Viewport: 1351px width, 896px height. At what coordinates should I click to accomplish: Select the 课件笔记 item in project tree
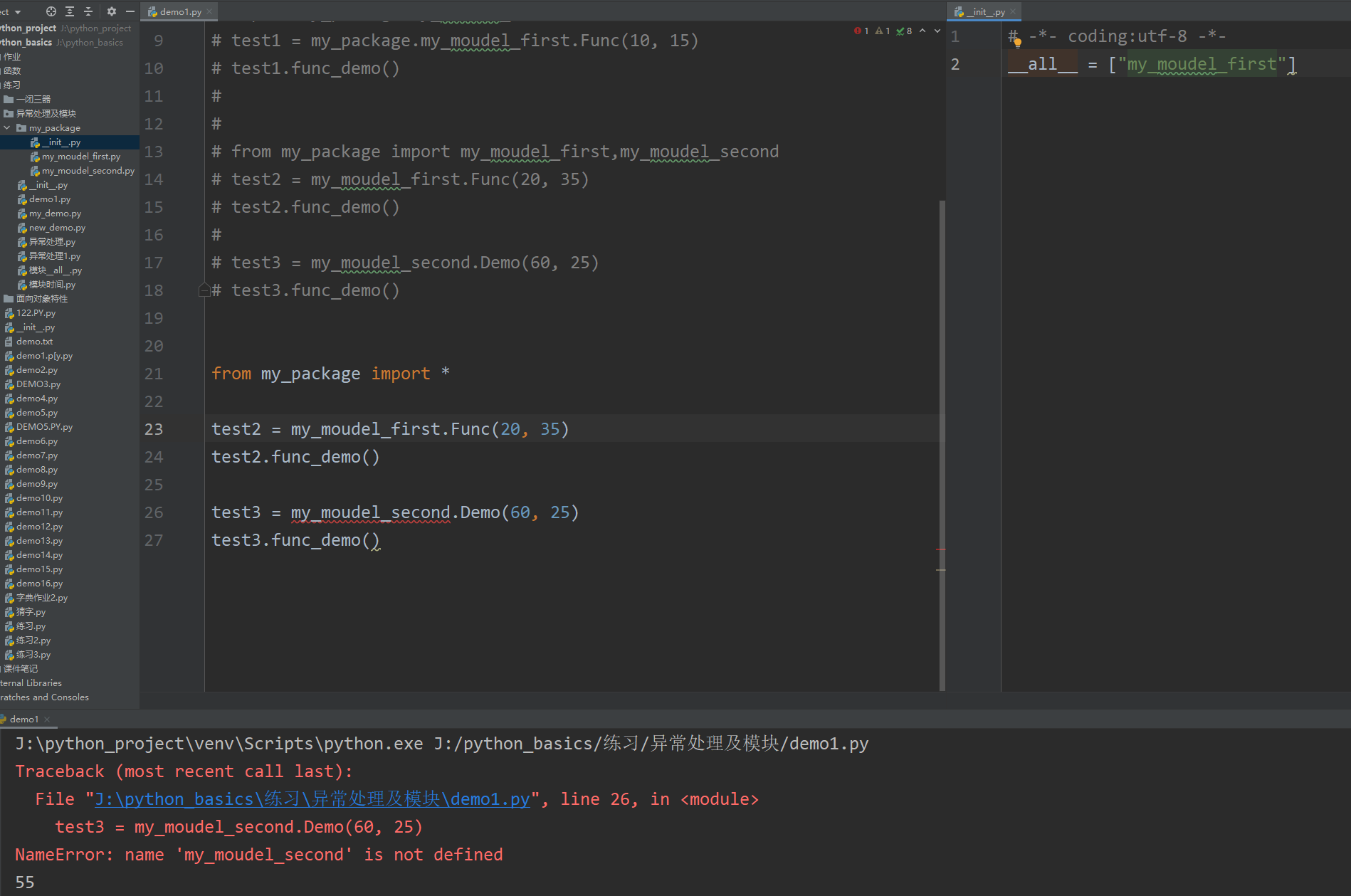click(21, 669)
